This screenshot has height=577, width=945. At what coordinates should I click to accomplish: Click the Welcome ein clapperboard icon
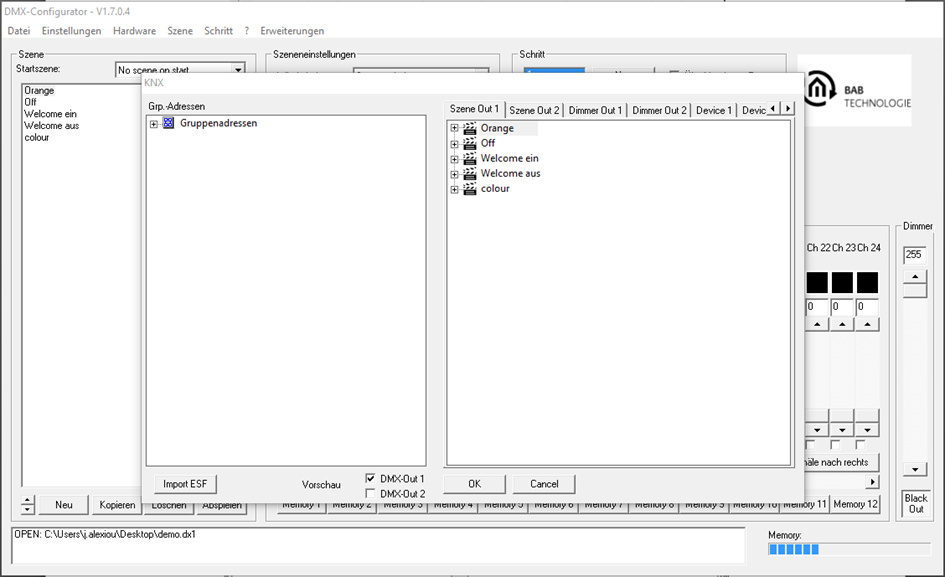(469, 159)
